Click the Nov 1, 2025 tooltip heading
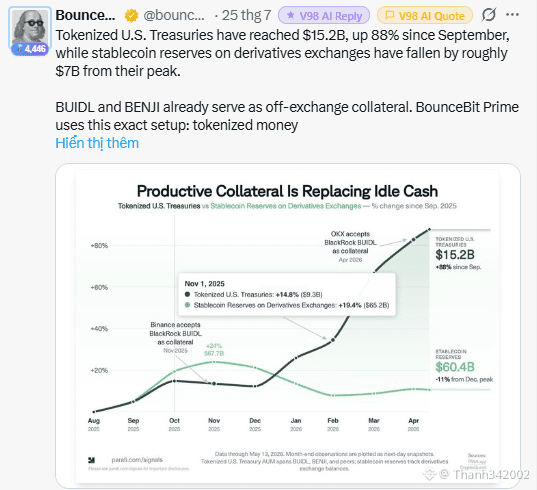This screenshot has width=537, height=490. tap(204, 284)
